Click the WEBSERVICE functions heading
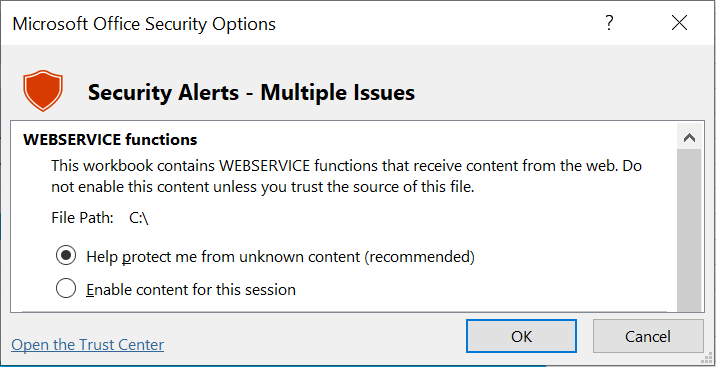 click(x=110, y=139)
